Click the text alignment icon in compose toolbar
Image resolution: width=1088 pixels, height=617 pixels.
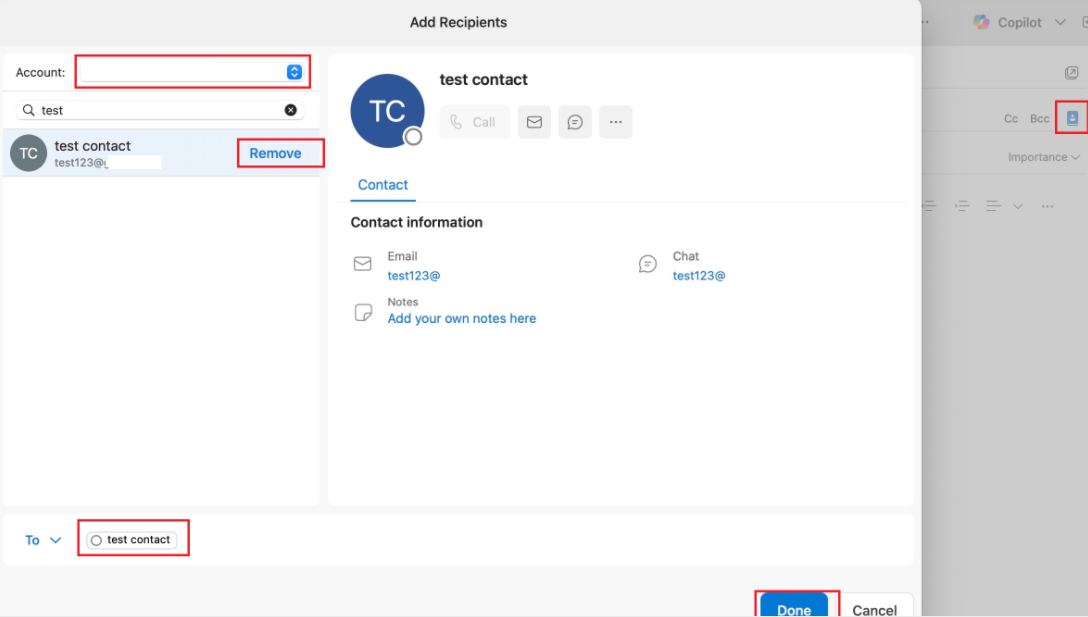[993, 206]
